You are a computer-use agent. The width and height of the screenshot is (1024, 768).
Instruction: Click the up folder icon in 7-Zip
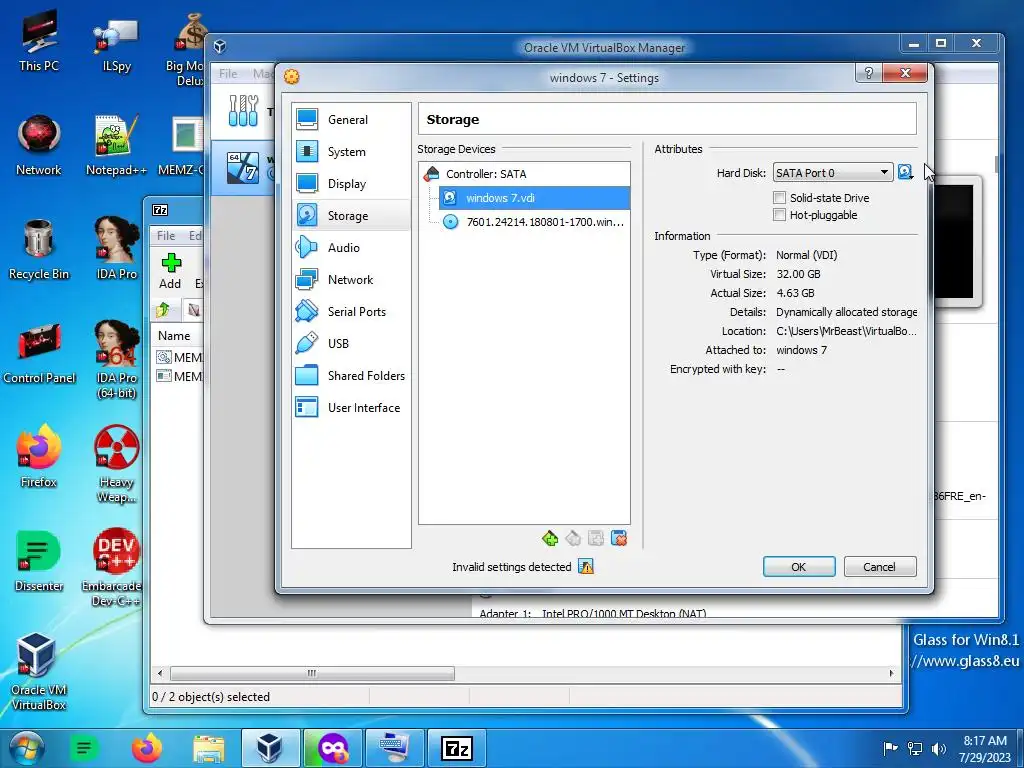(x=163, y=310)
